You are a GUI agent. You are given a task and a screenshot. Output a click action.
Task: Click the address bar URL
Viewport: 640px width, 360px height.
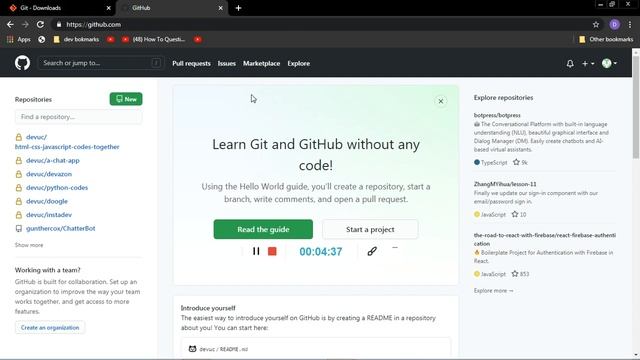click(93, 24)
